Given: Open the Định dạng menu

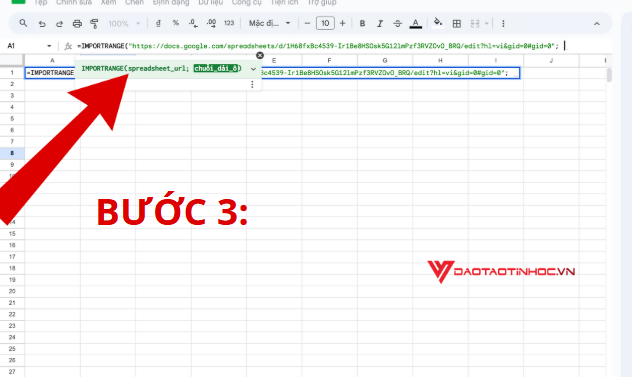Looking at the screenshot, I should pyautogui.click(x=171, y=2).
